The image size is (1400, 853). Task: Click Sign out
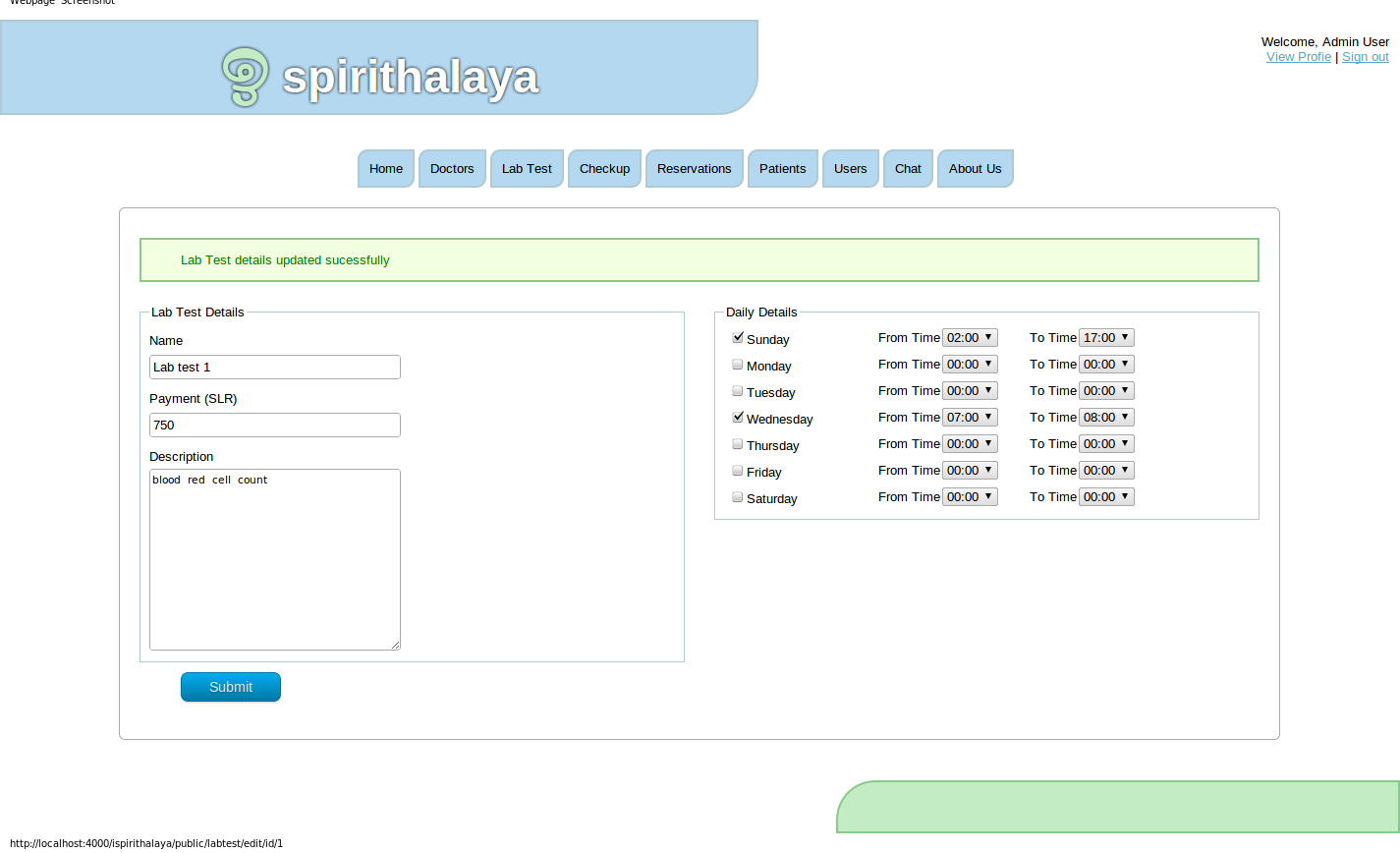[x=1365, y=56]
